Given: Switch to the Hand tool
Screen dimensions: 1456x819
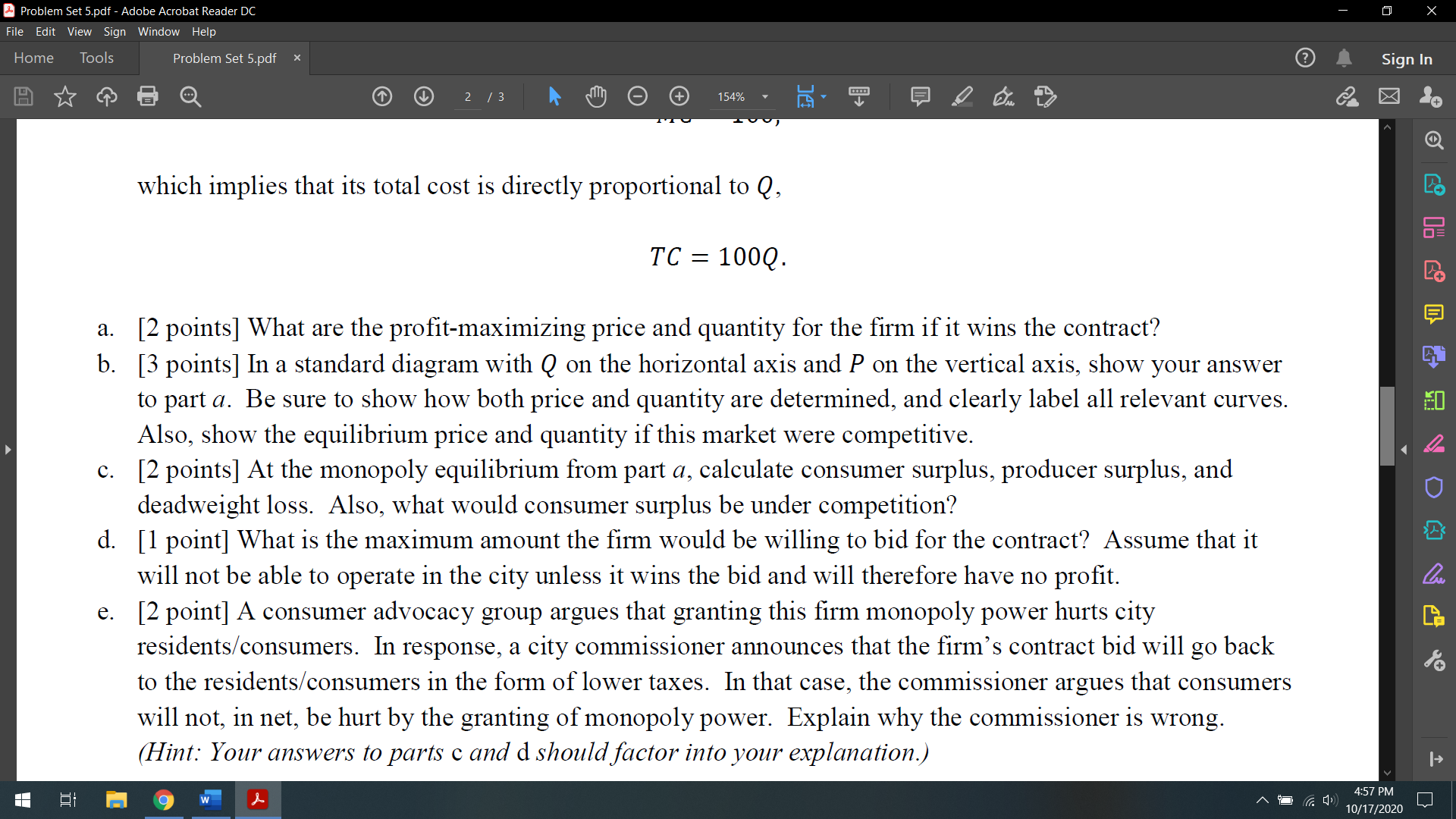Looking at the screenshot, I should [x=596, y=96].
